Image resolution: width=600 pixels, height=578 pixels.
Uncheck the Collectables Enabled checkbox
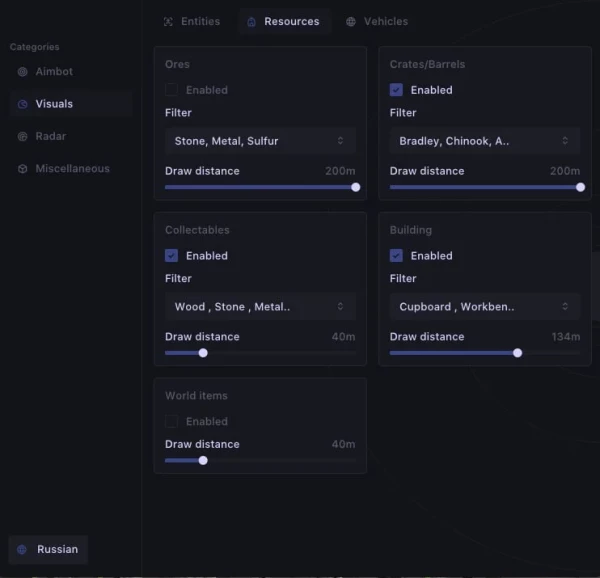point(171,256)
